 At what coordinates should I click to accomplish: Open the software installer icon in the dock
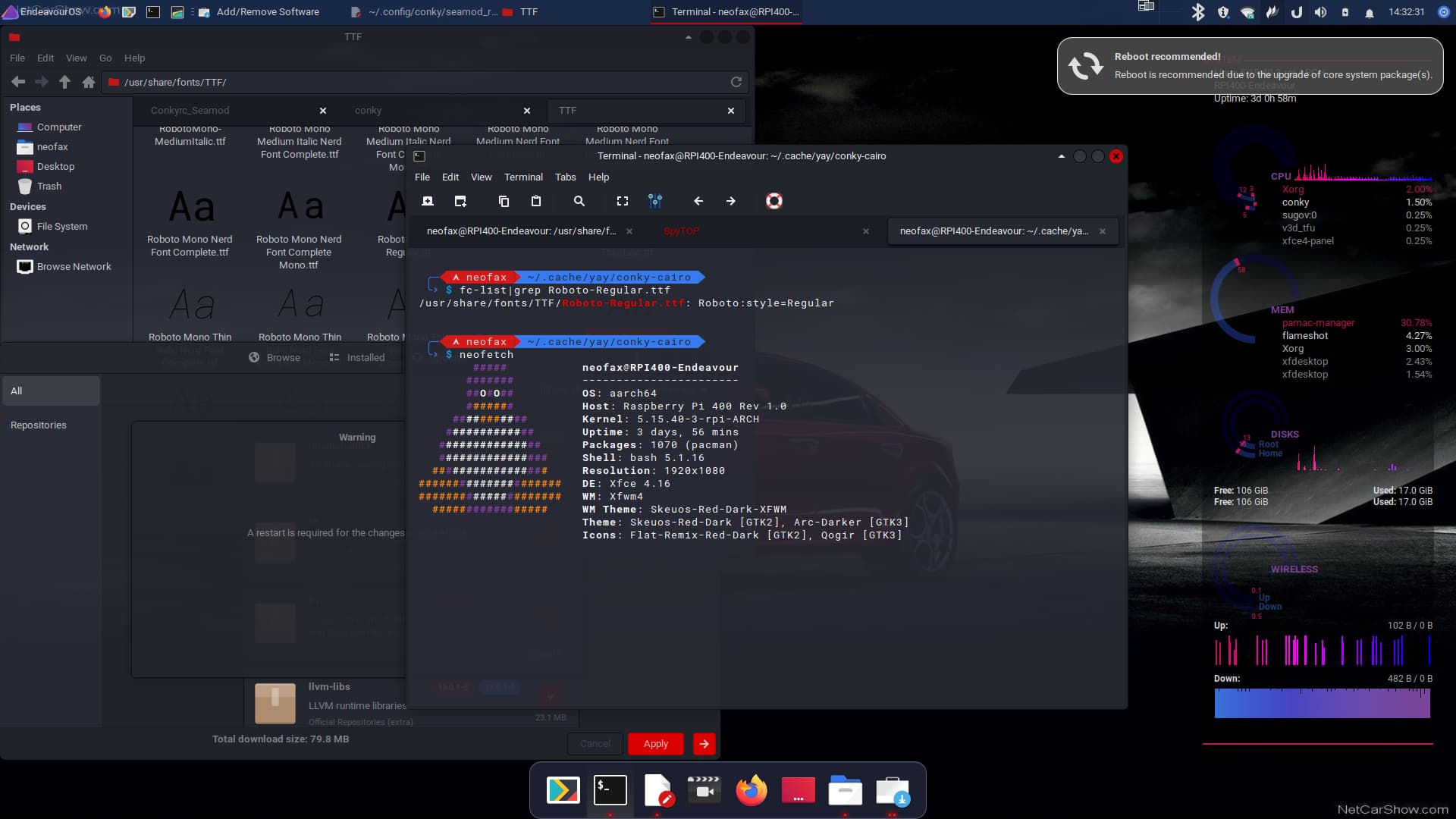pos(893,792)
